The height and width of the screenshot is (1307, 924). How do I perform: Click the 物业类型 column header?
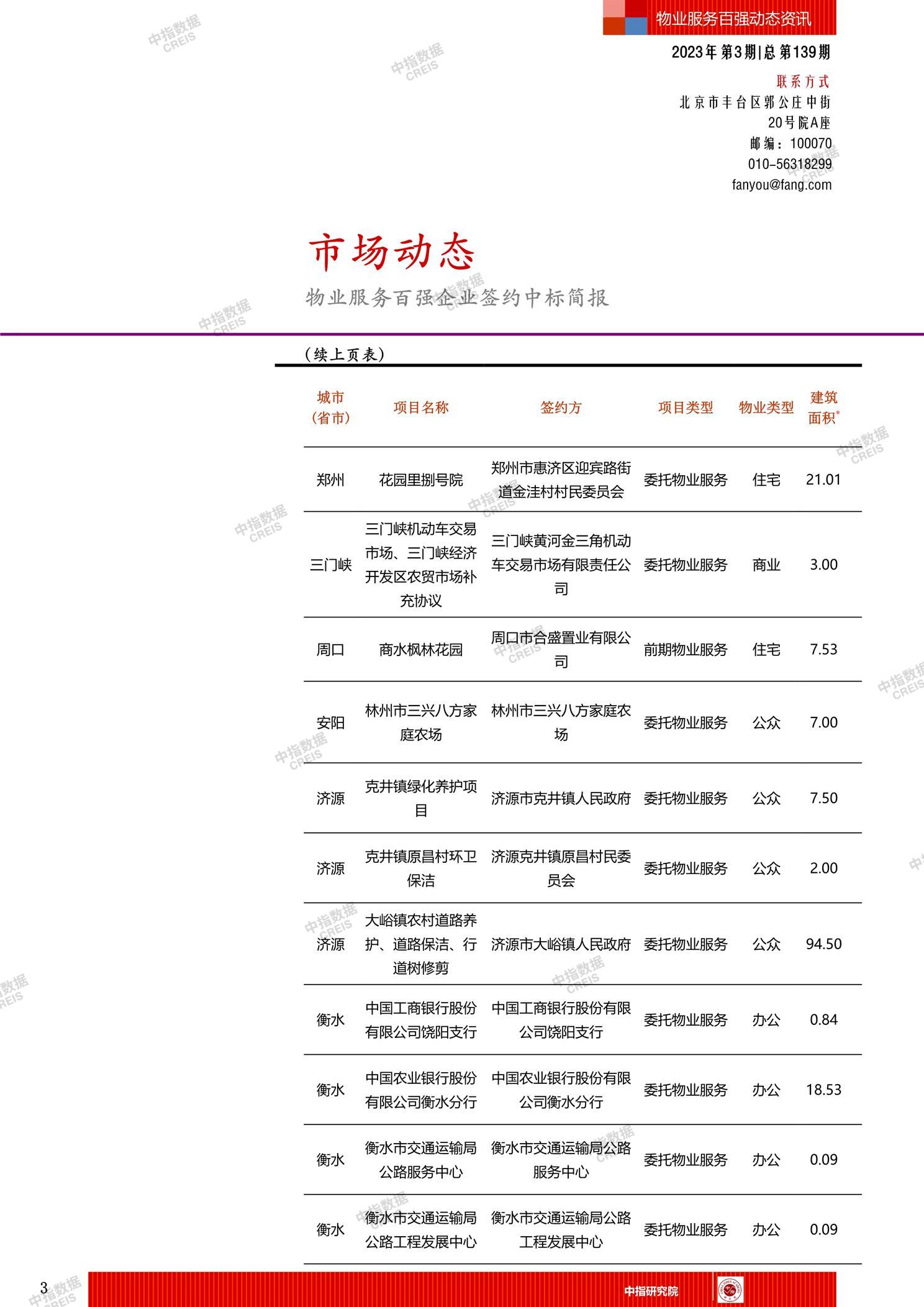click(x=766, y=408)
